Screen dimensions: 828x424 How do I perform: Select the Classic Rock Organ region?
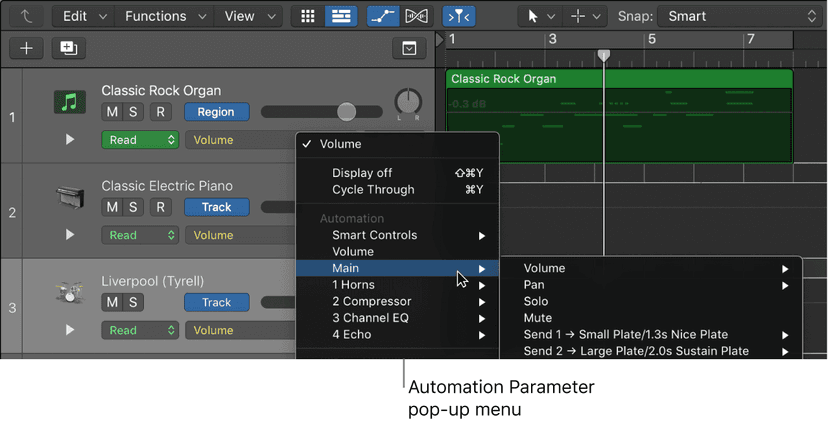coord(619,116)
